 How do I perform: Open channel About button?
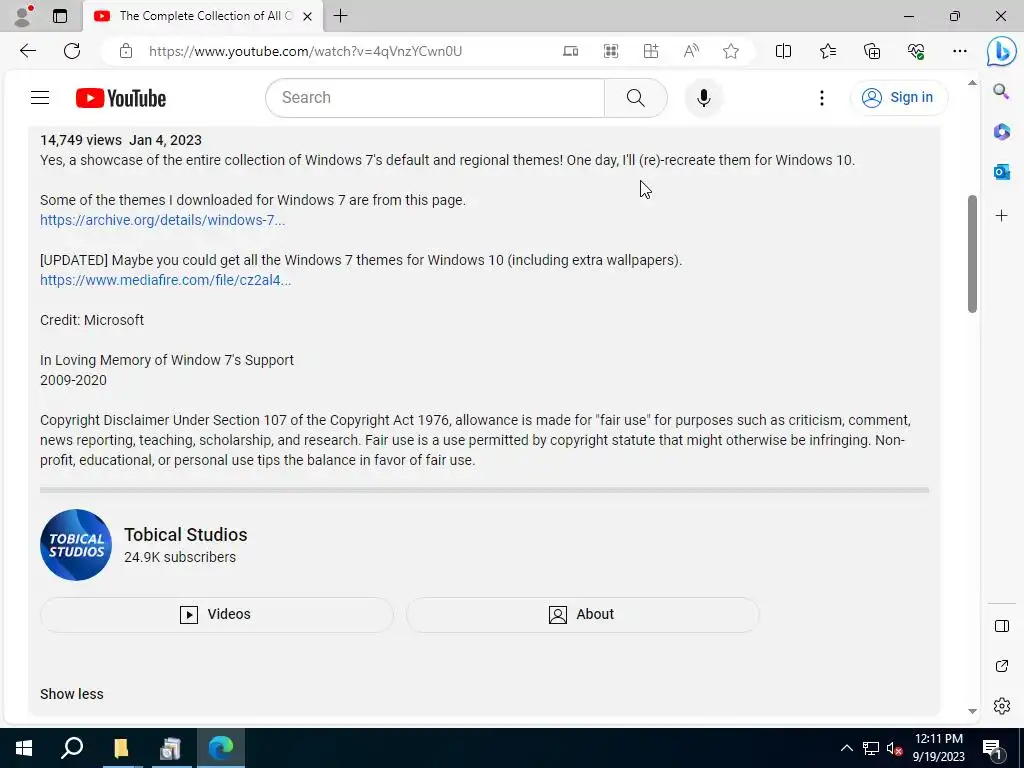click(x=583, y=615)
